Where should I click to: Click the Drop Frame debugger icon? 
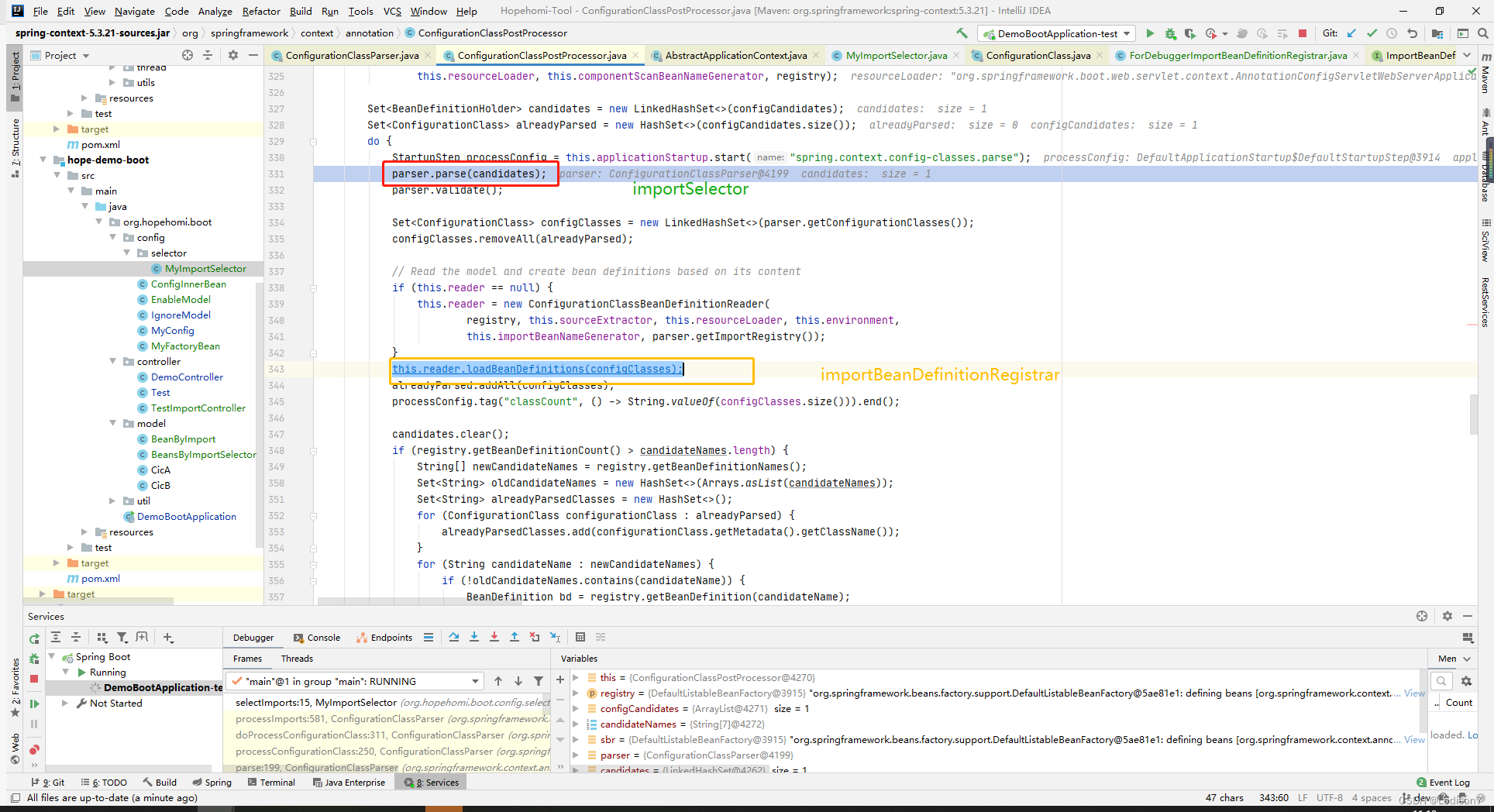point(535,637)
